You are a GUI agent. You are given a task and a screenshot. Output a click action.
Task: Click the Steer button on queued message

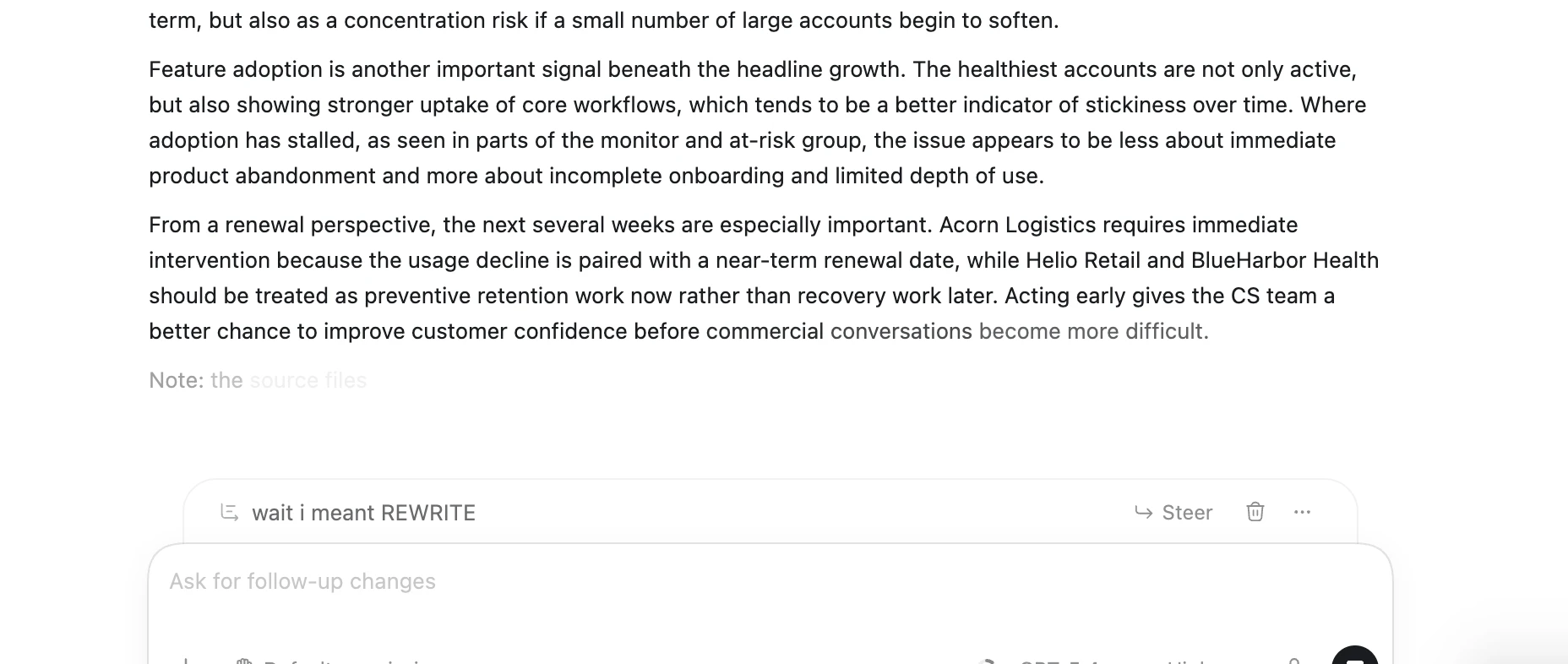[x=1173, y=513]
